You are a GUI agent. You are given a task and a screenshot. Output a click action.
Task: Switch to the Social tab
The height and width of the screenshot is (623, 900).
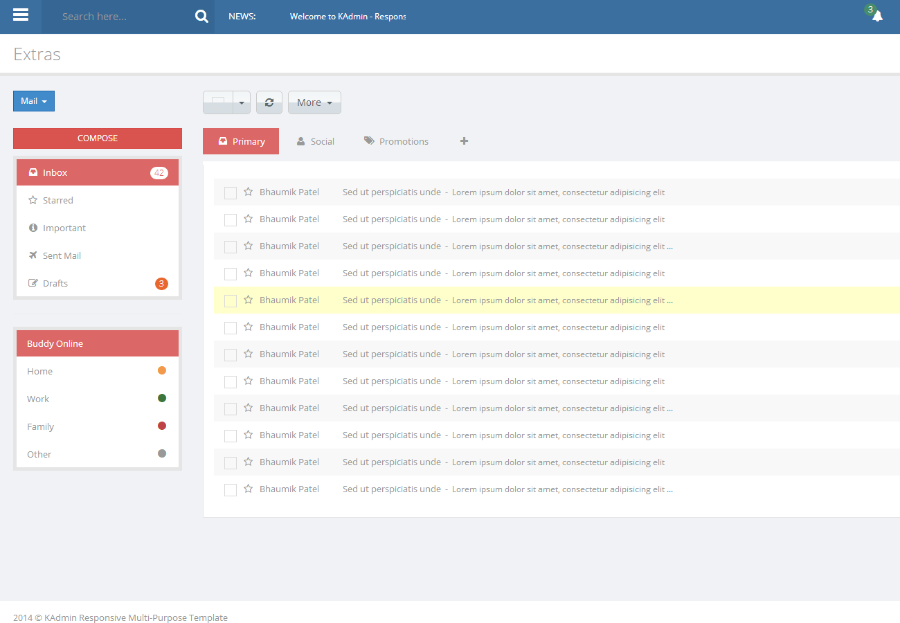[x=315, y=142]
